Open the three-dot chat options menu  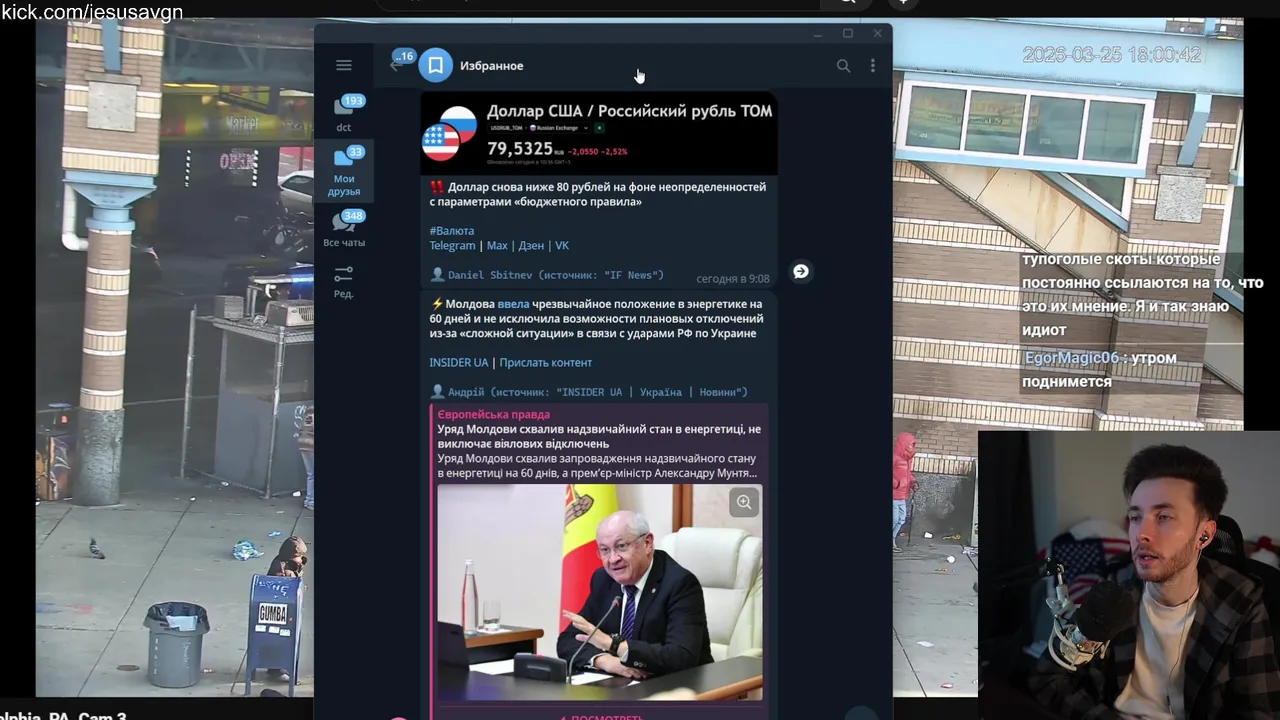[x=873, y=66]
